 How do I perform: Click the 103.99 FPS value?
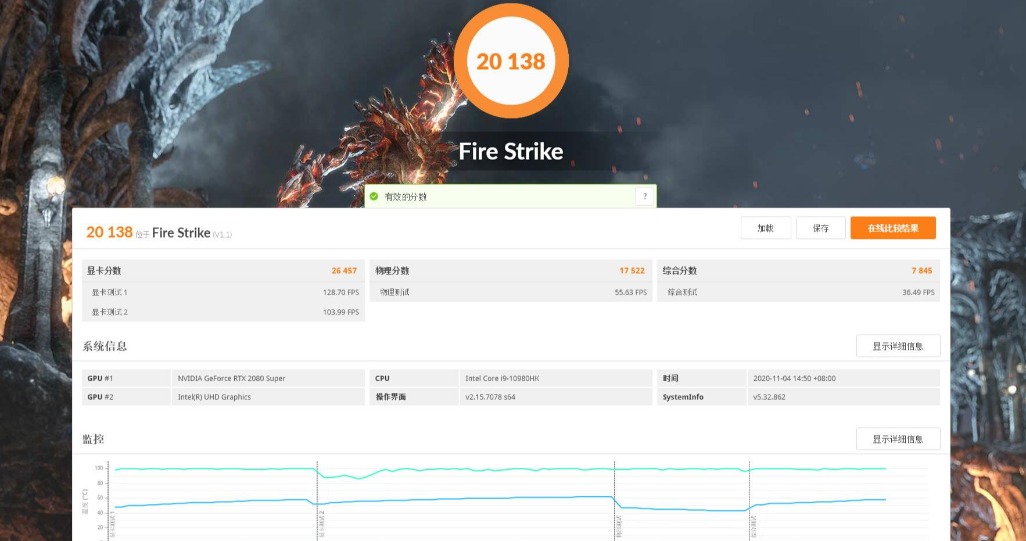tap(341, 312)
